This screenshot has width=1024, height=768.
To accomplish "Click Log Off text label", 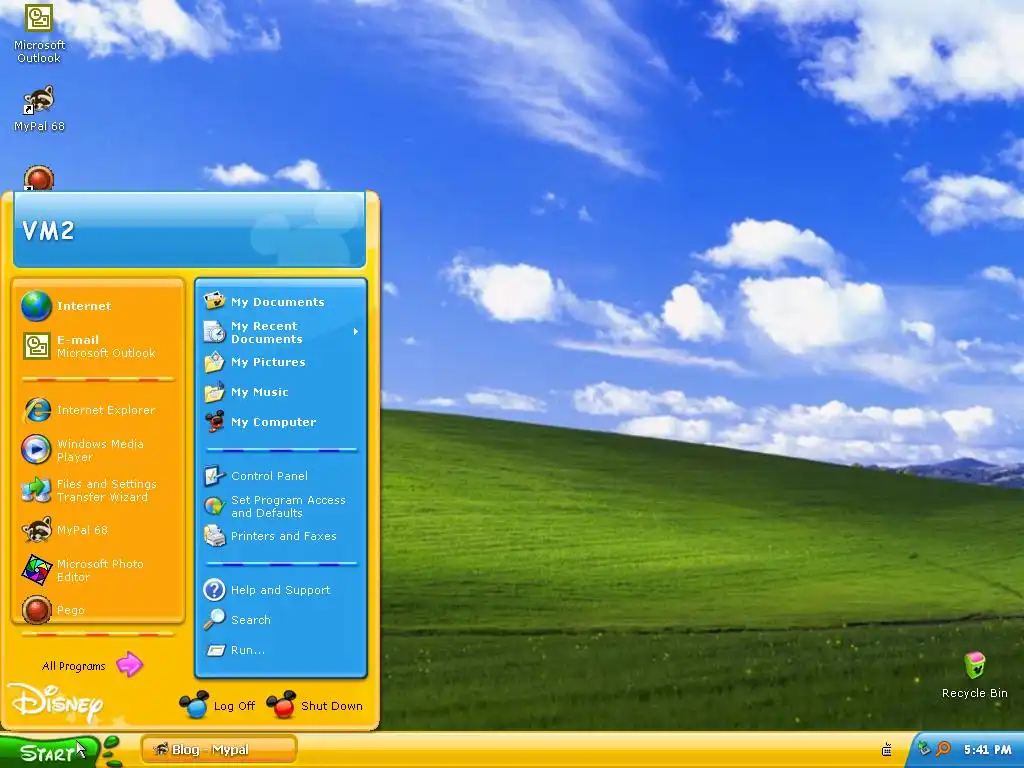I will 234,706.
